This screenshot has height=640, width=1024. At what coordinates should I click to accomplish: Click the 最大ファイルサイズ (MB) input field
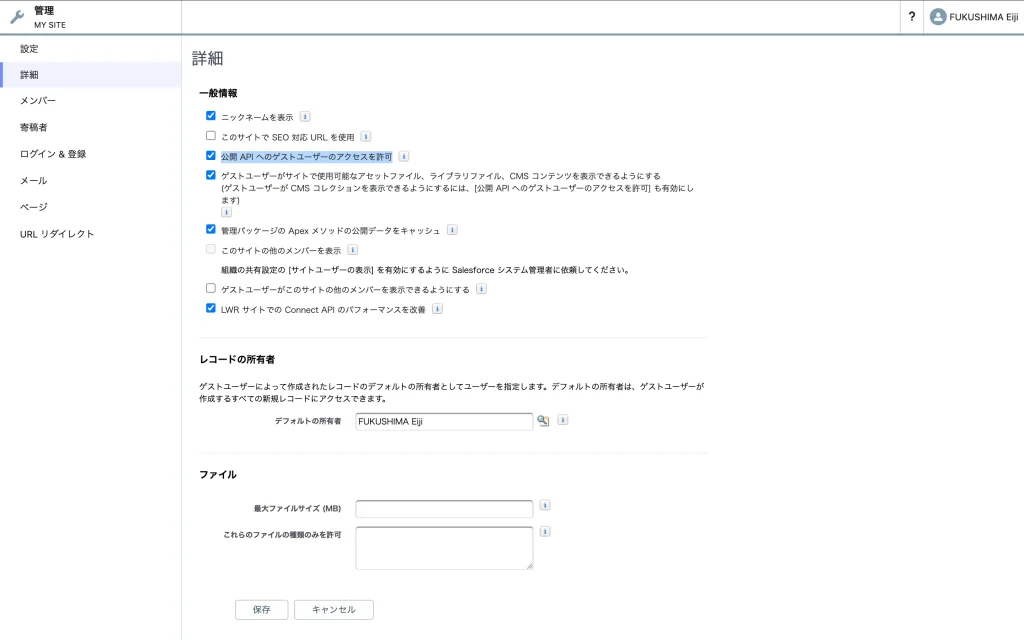(444, 509)
